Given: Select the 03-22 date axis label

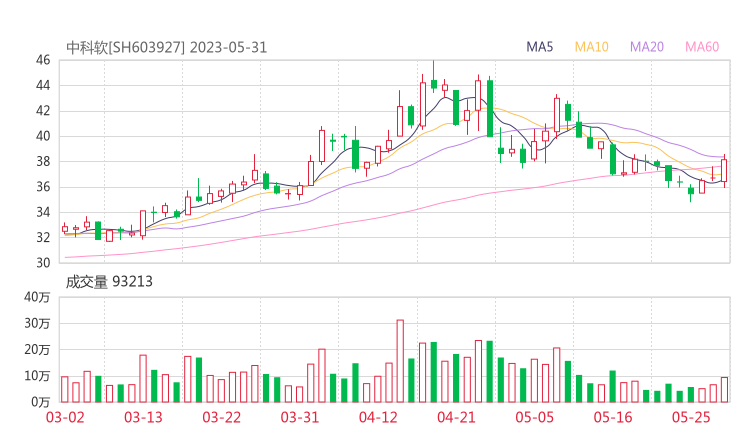Looking at the screenshot, I should click(x=222, y=417).
